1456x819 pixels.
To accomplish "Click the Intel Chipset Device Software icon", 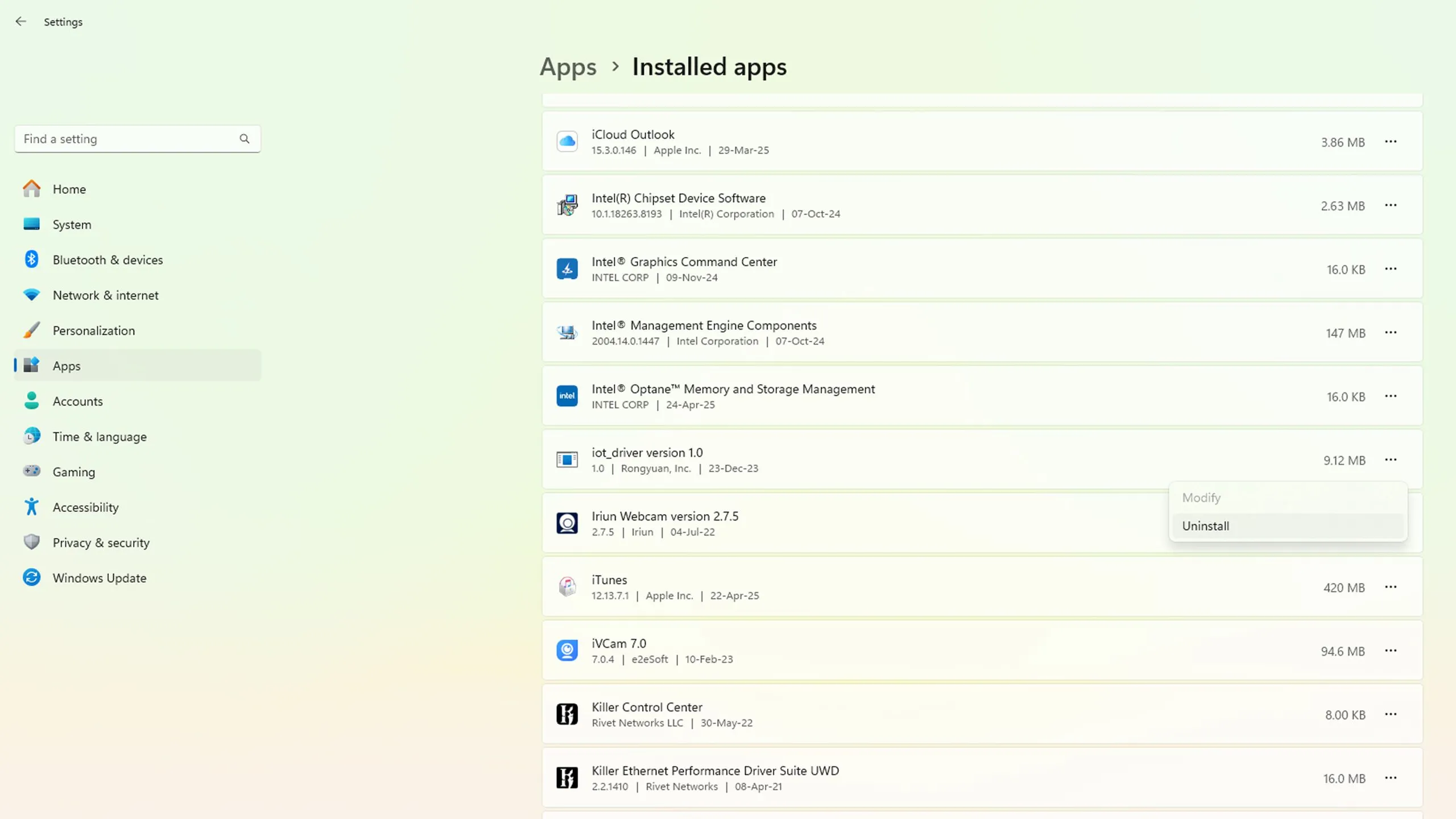I will 567,205.
